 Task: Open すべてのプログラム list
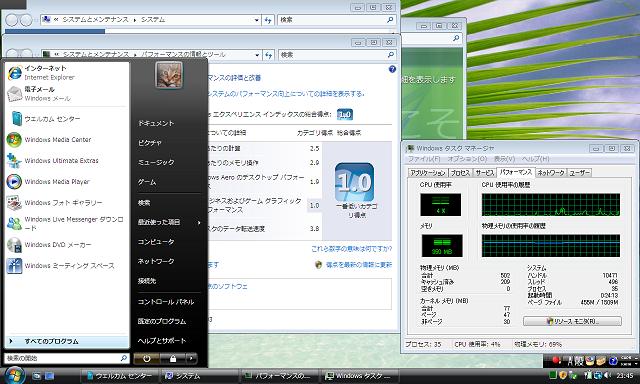coord(67,341)
